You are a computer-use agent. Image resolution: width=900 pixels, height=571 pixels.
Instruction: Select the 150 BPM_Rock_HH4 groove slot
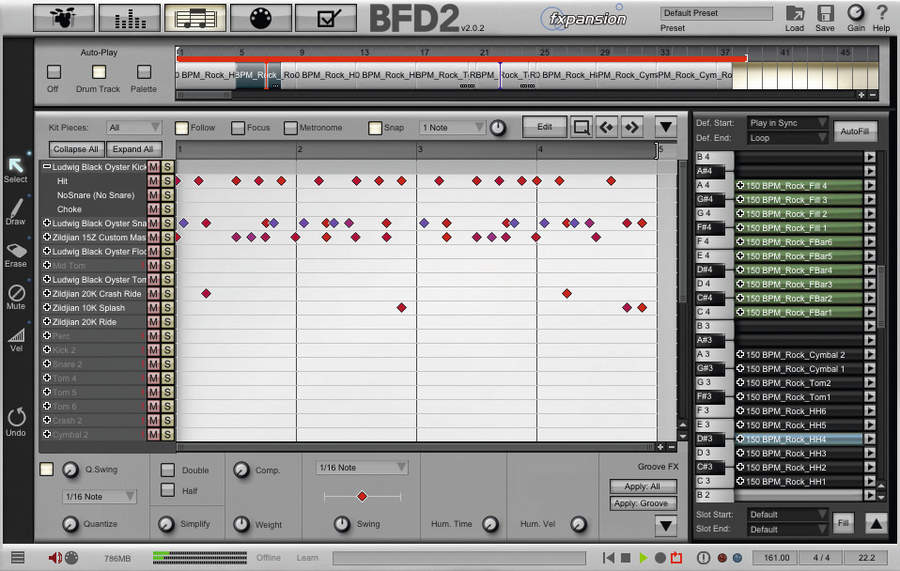tap(799, 439)
